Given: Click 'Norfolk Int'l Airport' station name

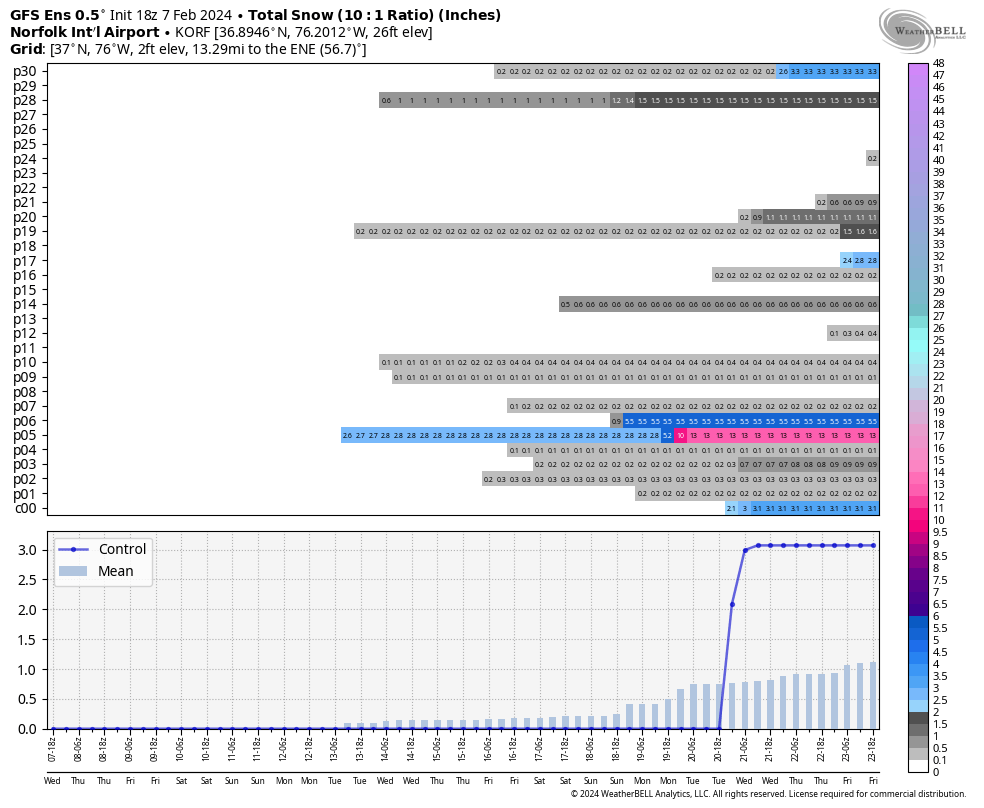Looking at the screenshot, I should (x=85, y=32).
